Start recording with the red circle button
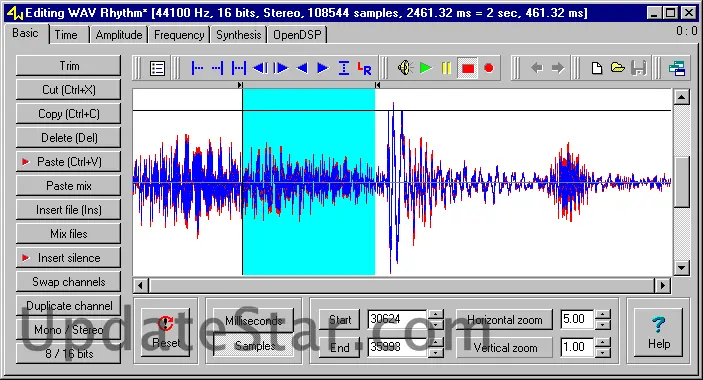The image size is (703, 380). point(489,68)
